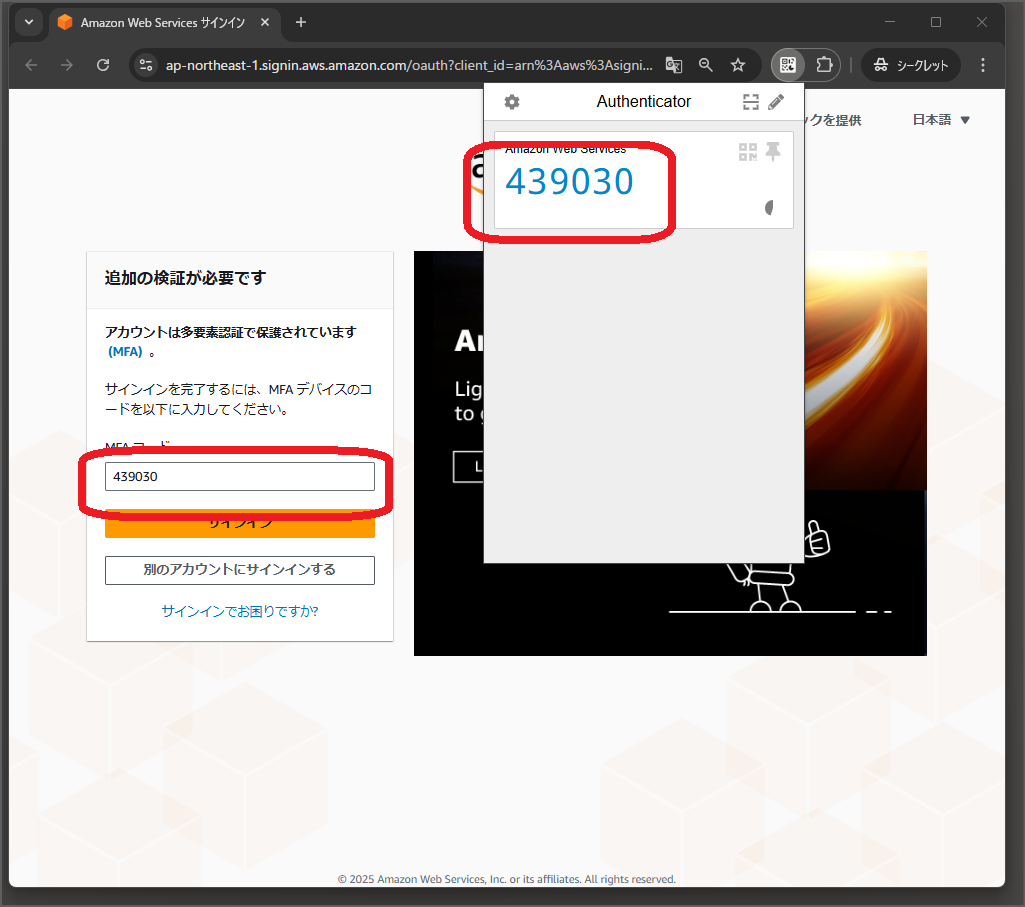
Task: Open the extensions puzzle menu
Action: [x=824, y=65]
